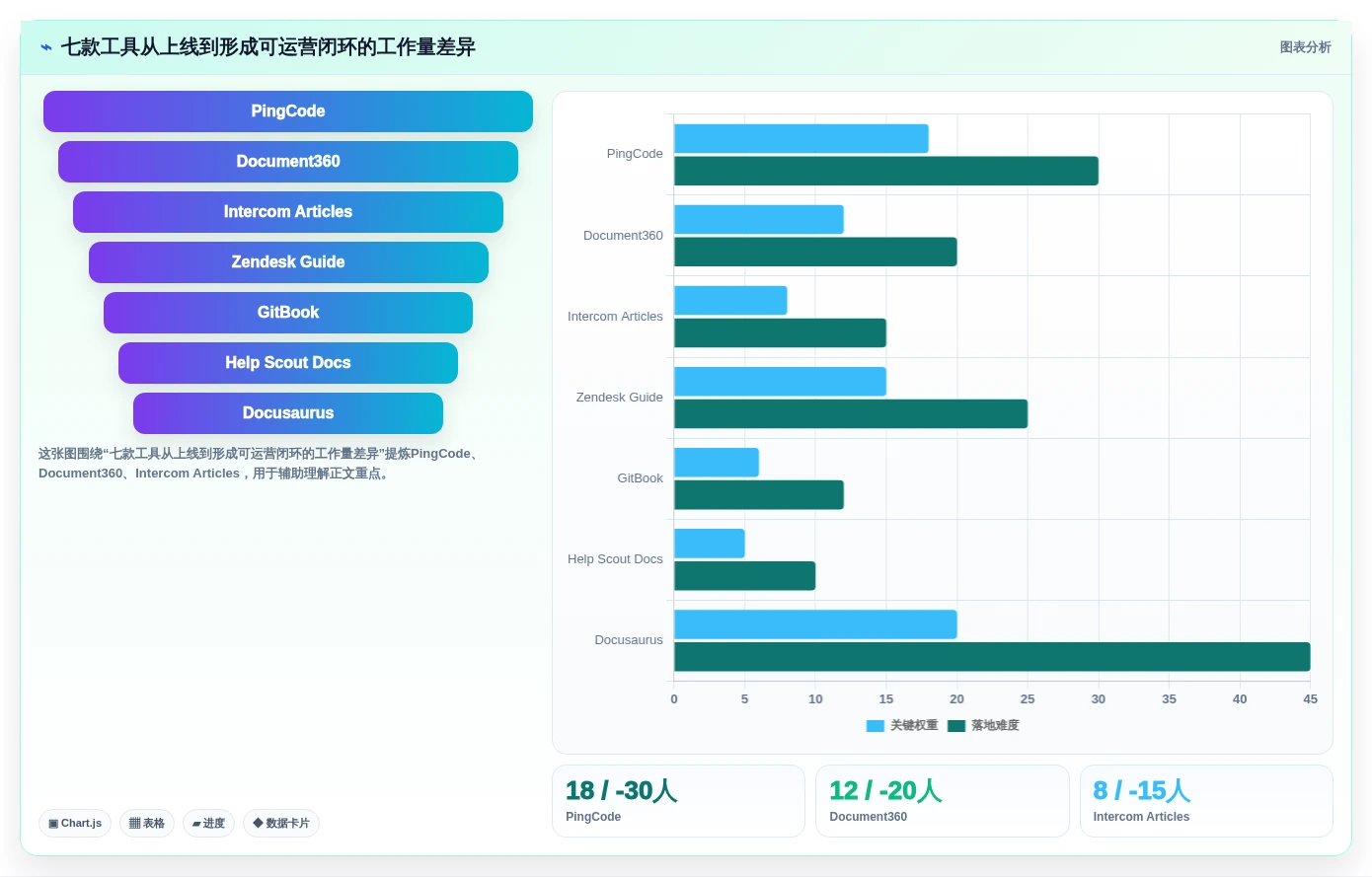The width and height of the screenshot is (1372, 877).
Task: Select the Document360 funnel bar
Action: pos(288,162)
